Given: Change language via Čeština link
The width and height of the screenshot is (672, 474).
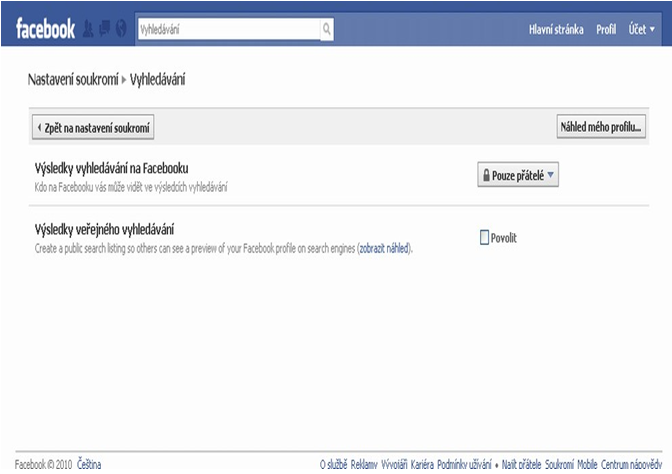Looking at the screenshot, I should click(89, 465).
